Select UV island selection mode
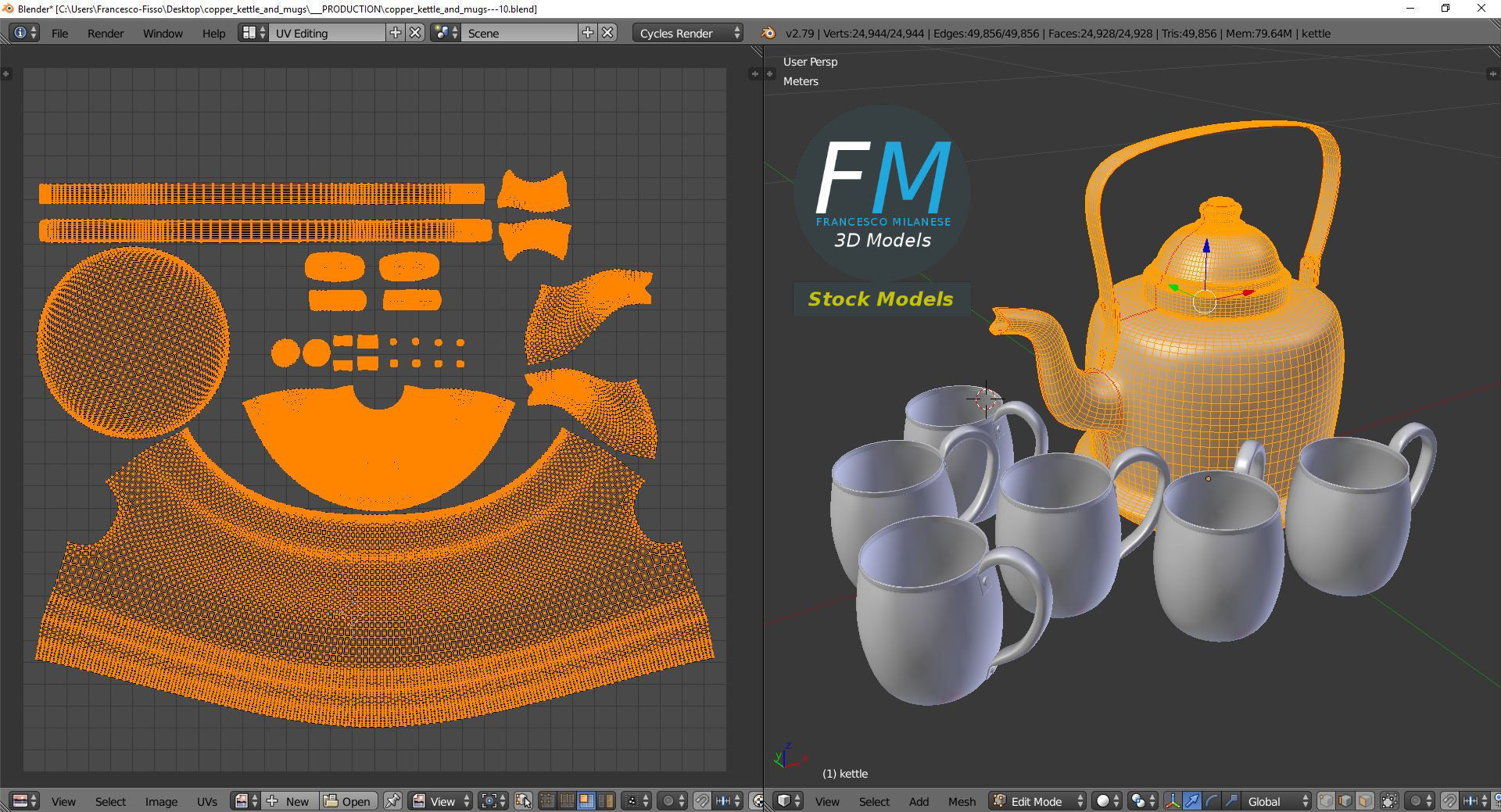 point(605,801)
